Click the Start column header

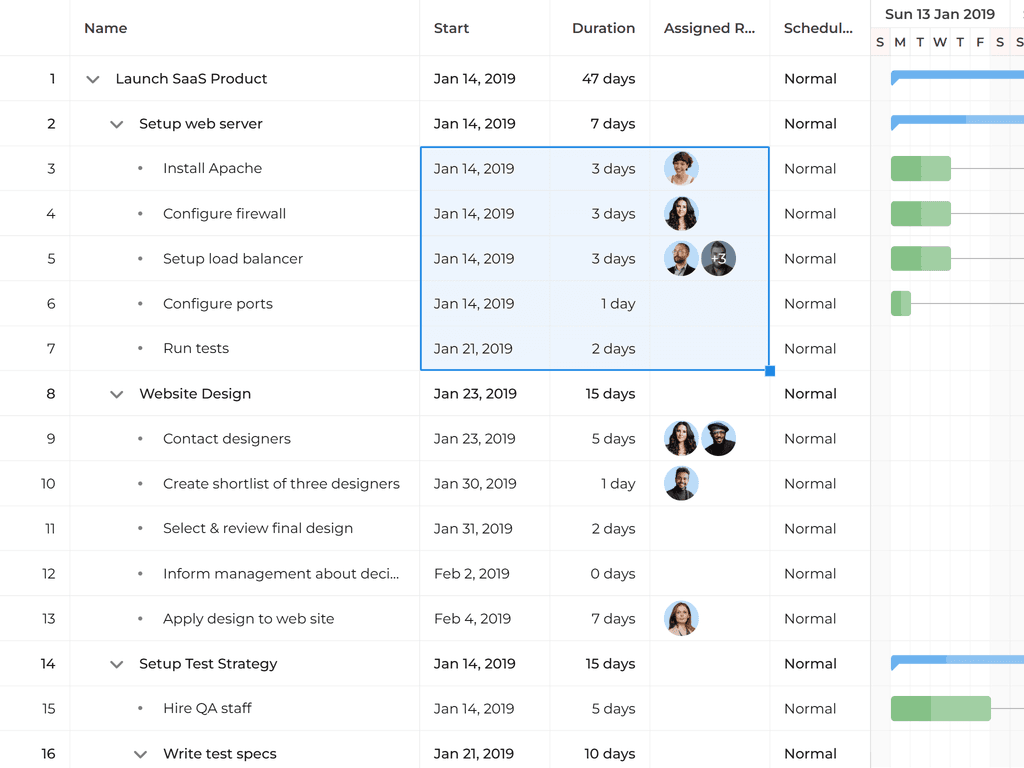point(451,28)
